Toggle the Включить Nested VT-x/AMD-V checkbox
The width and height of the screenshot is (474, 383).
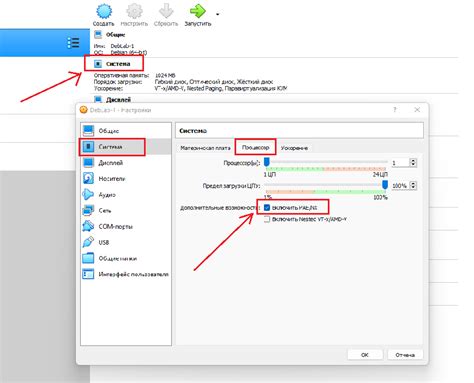pos(267,219)
